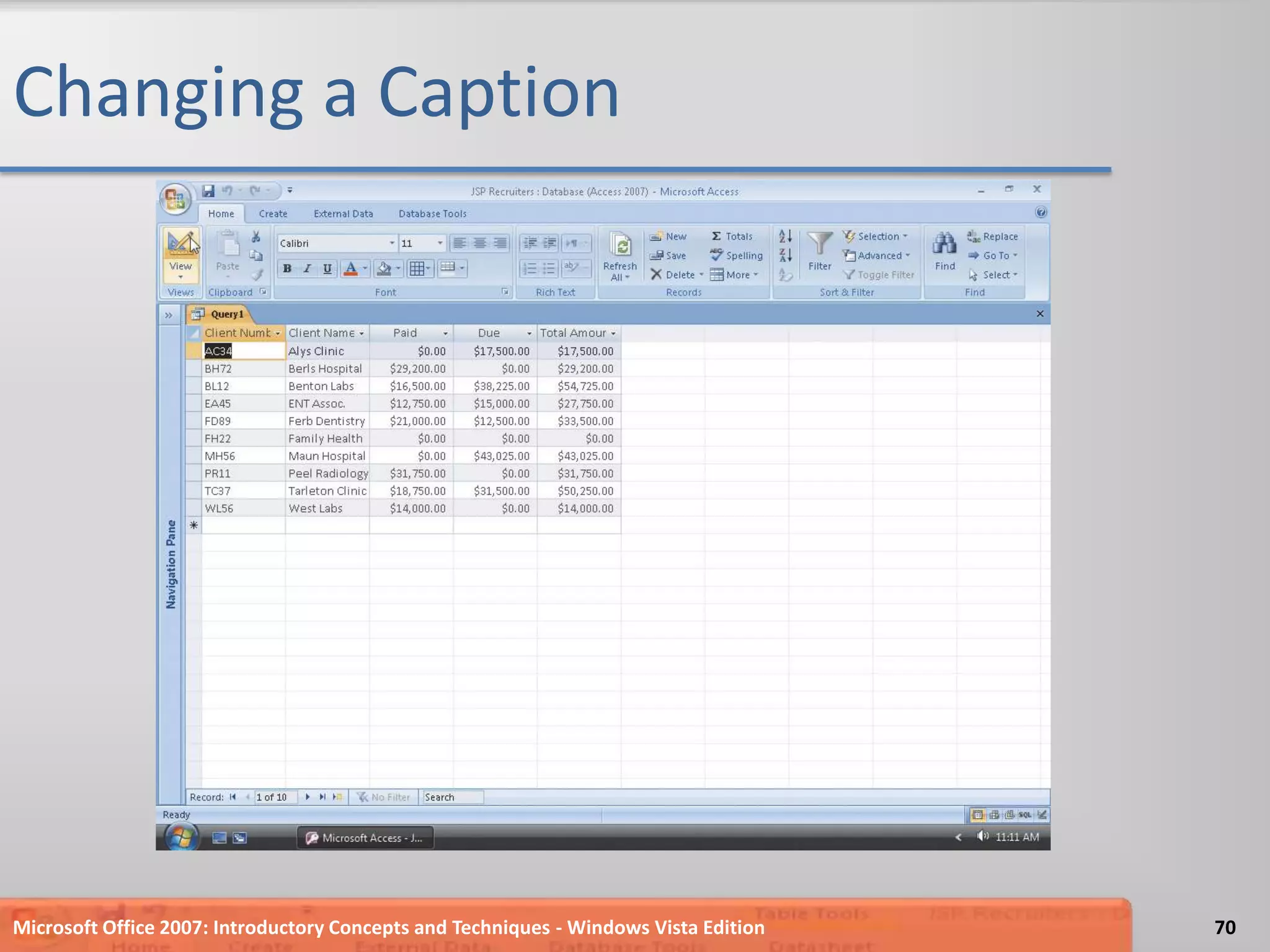Click the View design icon
Screen dimensions: 1270x952
coord(180,244)
